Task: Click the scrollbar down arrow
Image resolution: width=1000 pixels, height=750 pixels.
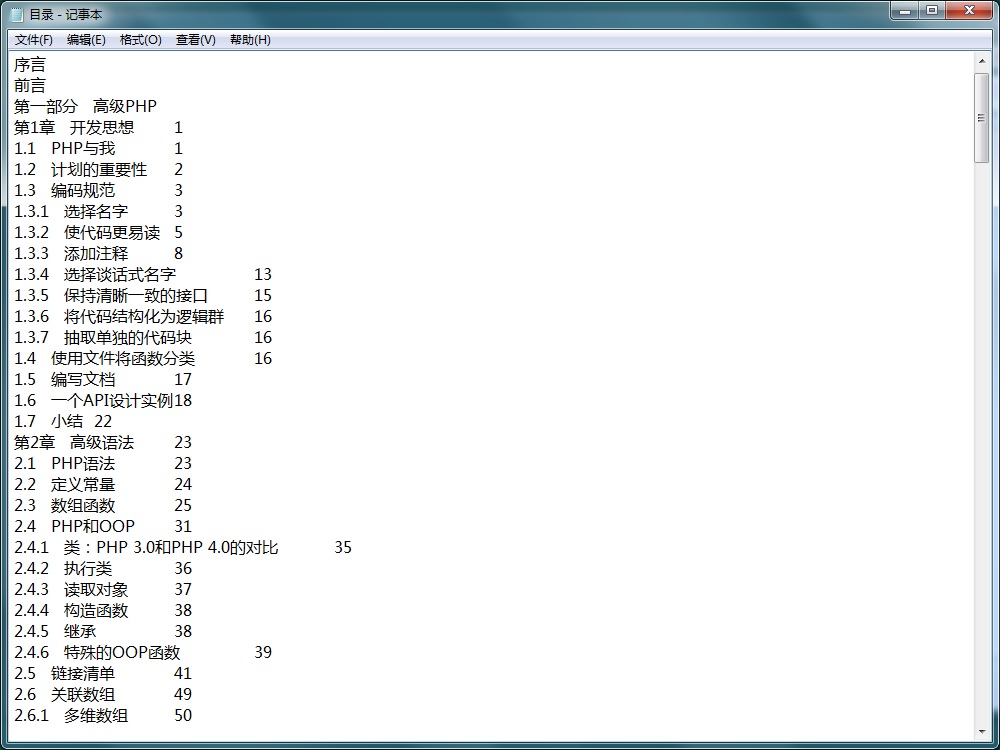Action: click(x=982, y=732)
